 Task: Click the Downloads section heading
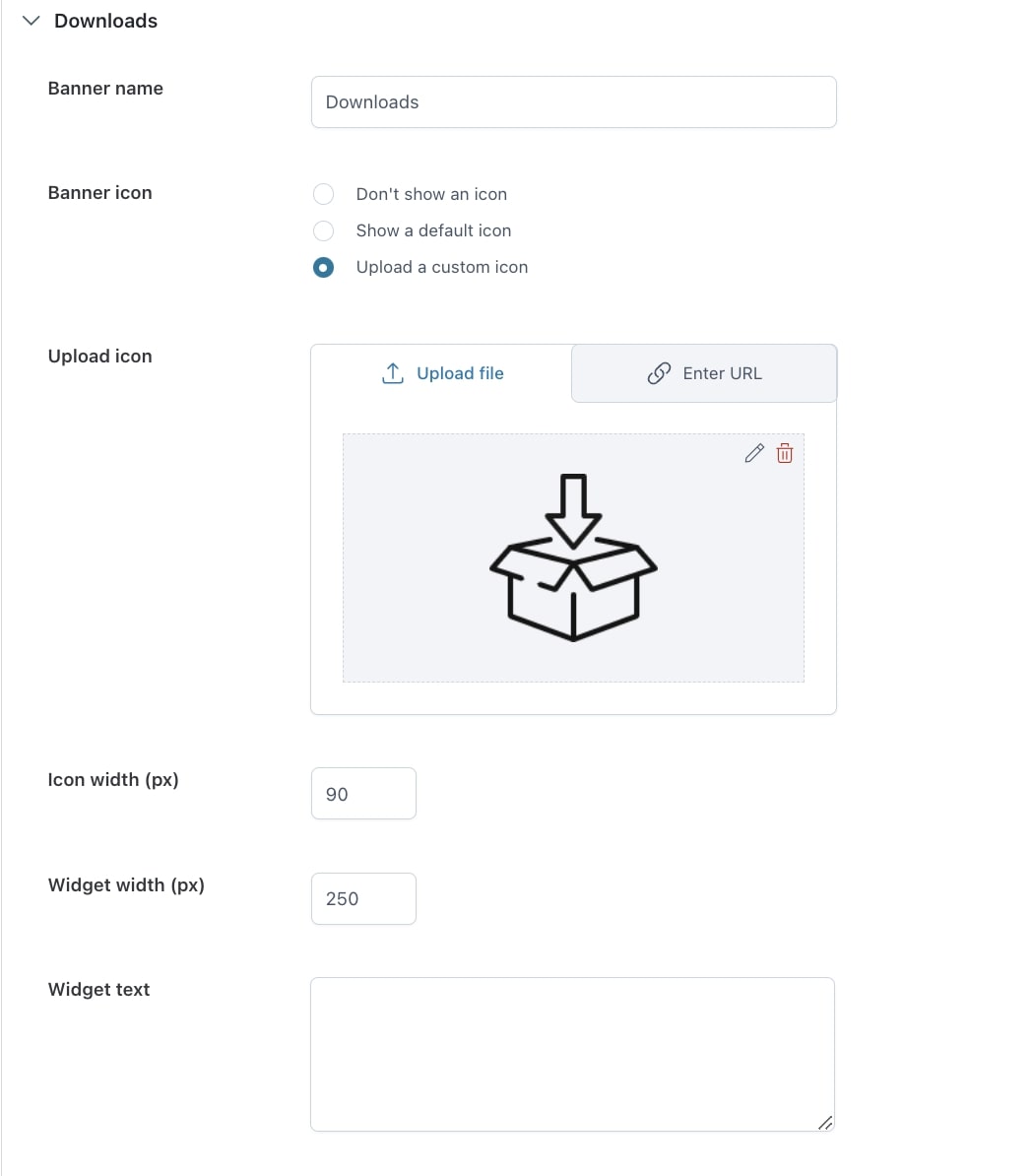click(x=105, y=21)
